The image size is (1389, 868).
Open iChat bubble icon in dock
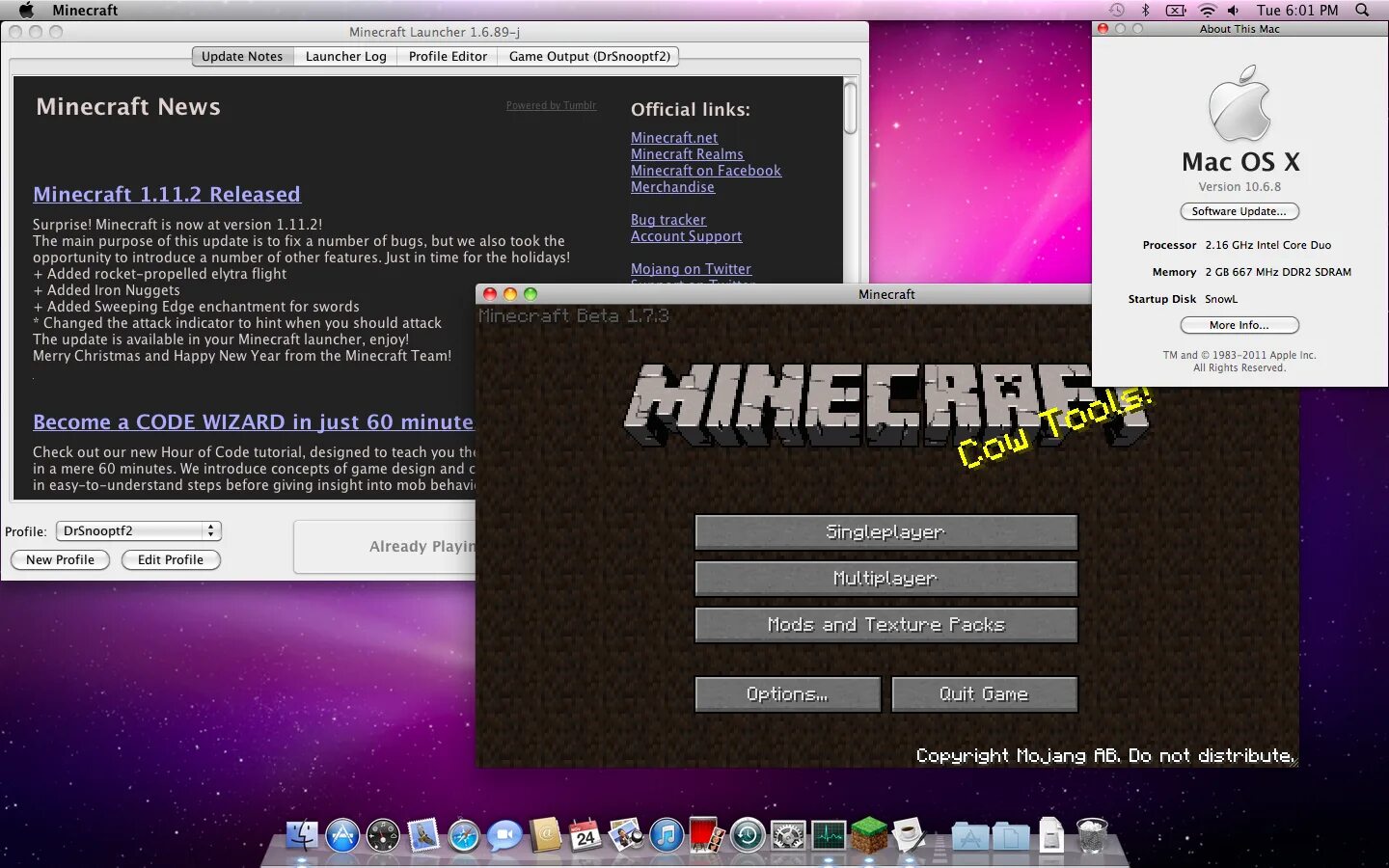click(x=504, y=835)
